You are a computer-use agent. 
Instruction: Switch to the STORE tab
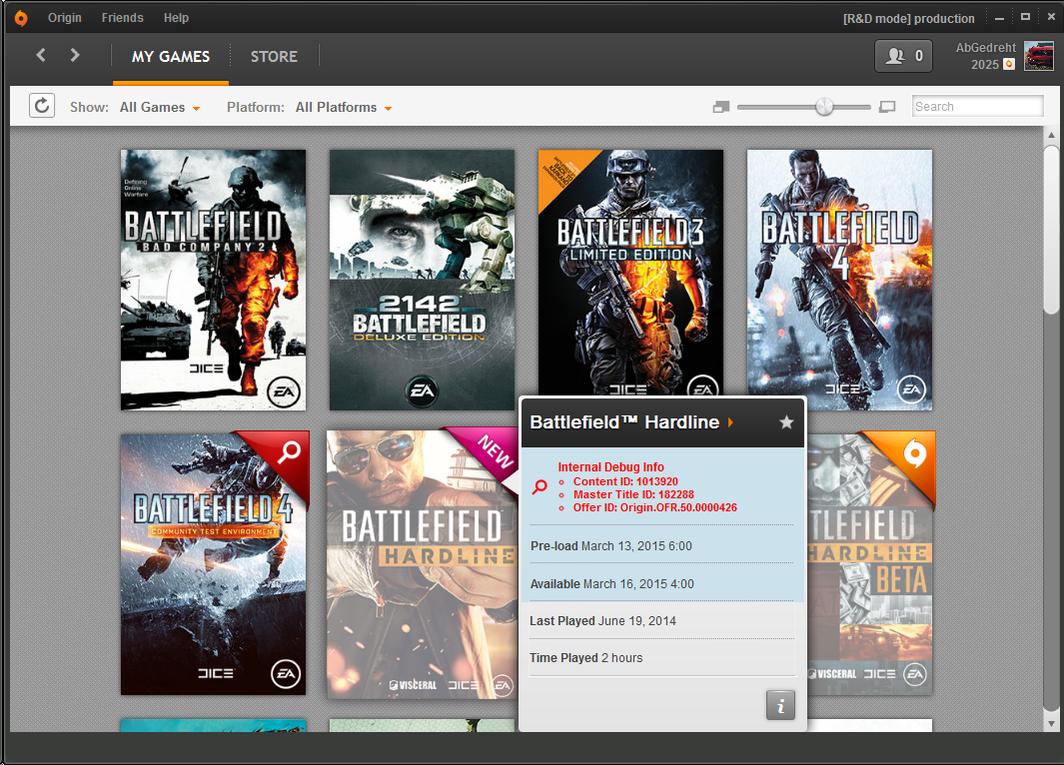(x=273, y=56)
